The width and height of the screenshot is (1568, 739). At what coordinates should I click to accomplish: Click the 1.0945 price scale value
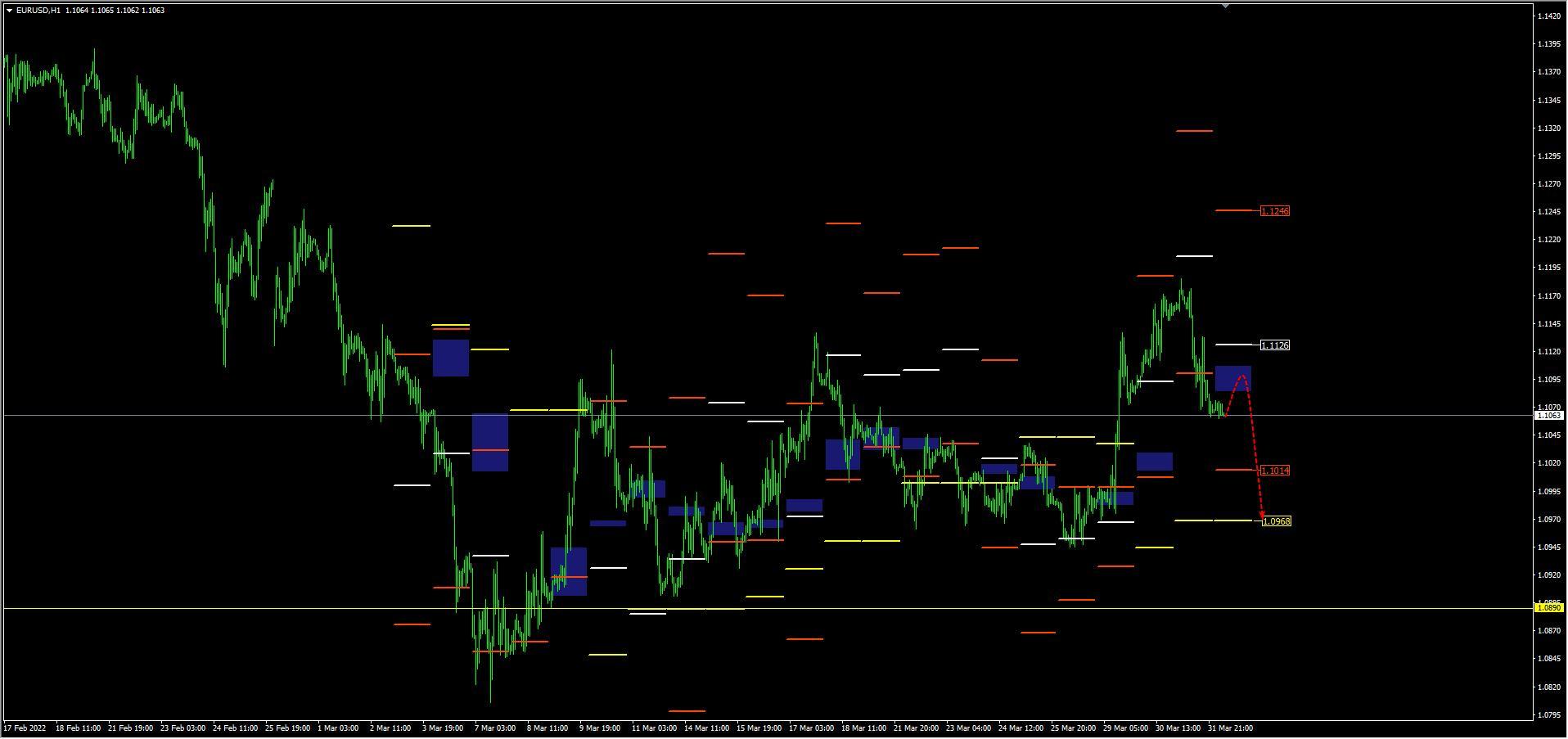pos(1548,547)
